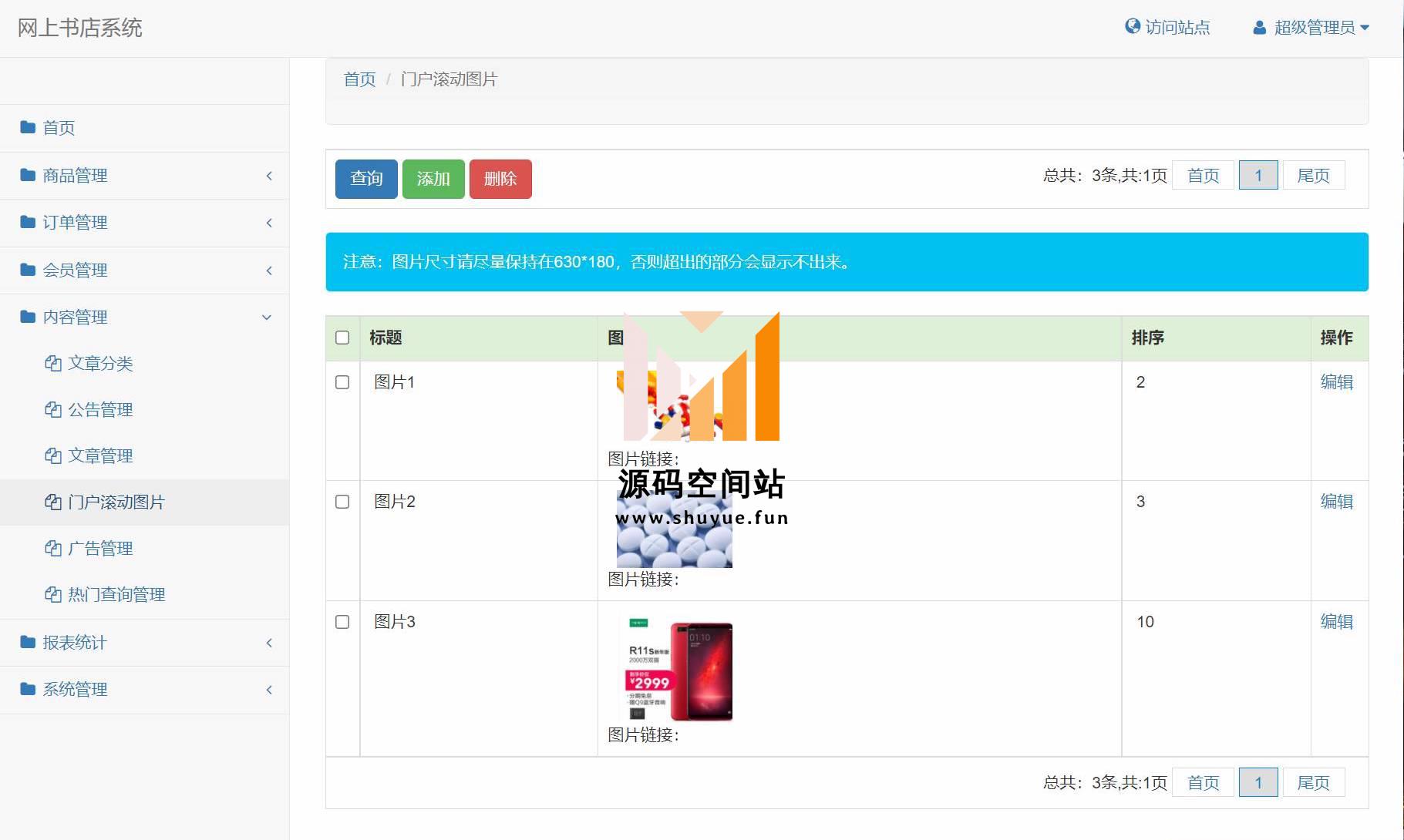Check the checkbox for 图片3 row

click(342, 622)
